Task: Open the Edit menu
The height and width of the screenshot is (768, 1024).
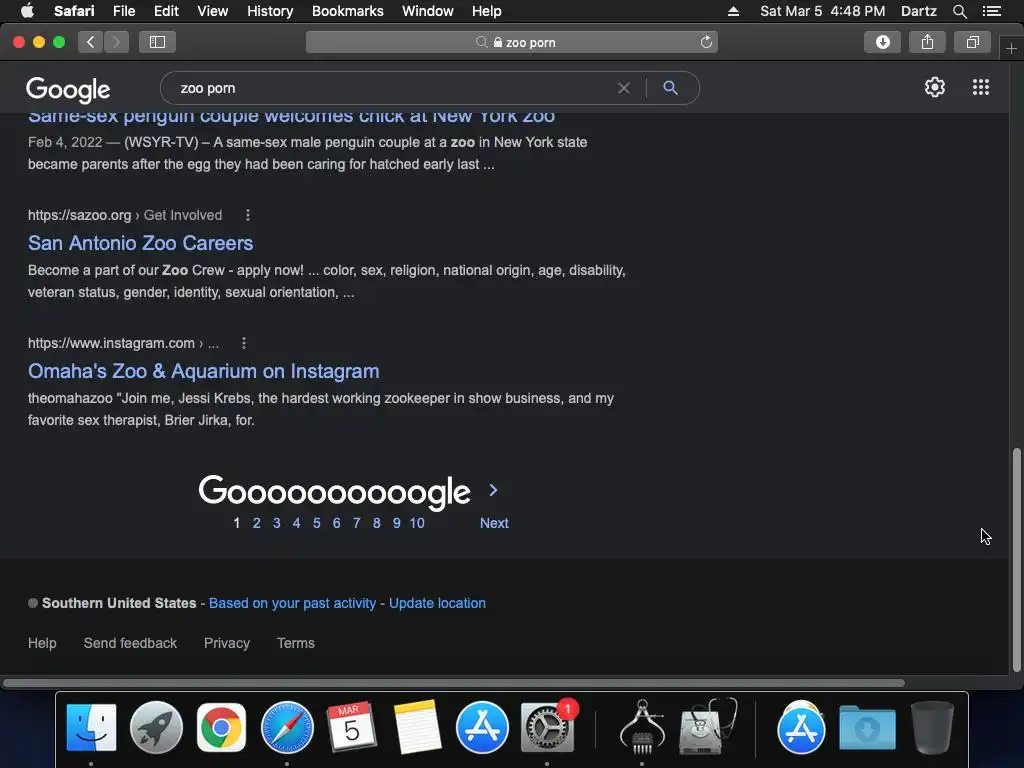Action: 166,11
